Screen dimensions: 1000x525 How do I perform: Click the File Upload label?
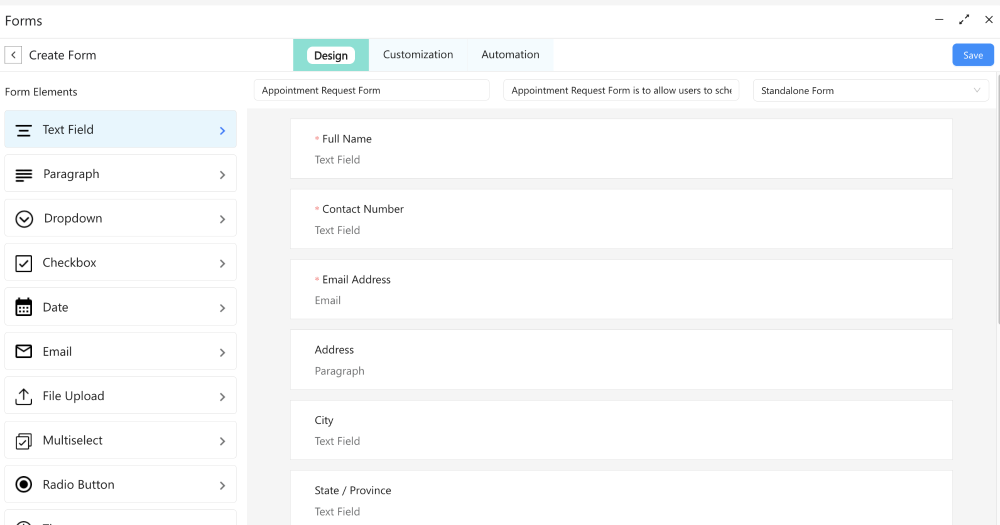point(73,396)
